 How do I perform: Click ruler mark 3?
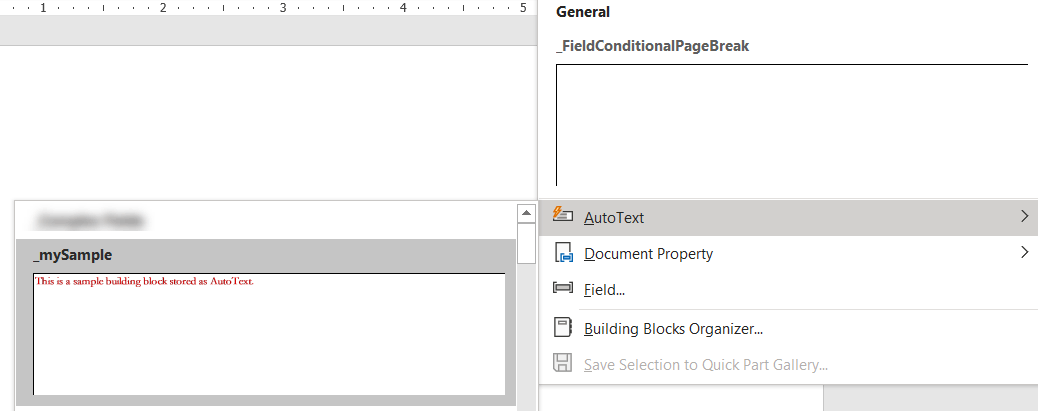283,8
